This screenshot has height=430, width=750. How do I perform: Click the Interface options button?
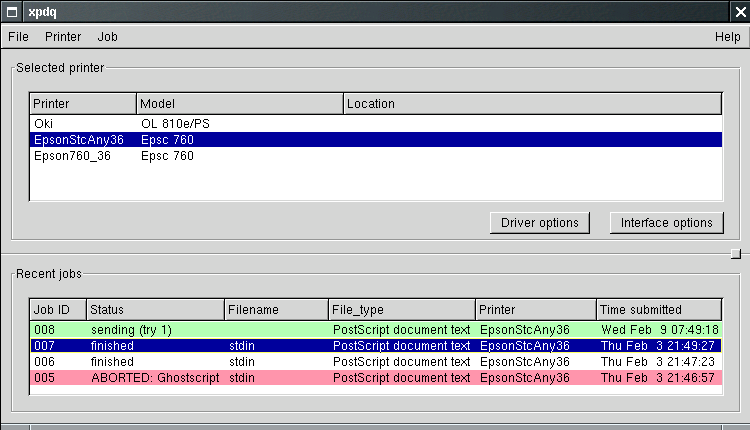[x=666, y=222]
